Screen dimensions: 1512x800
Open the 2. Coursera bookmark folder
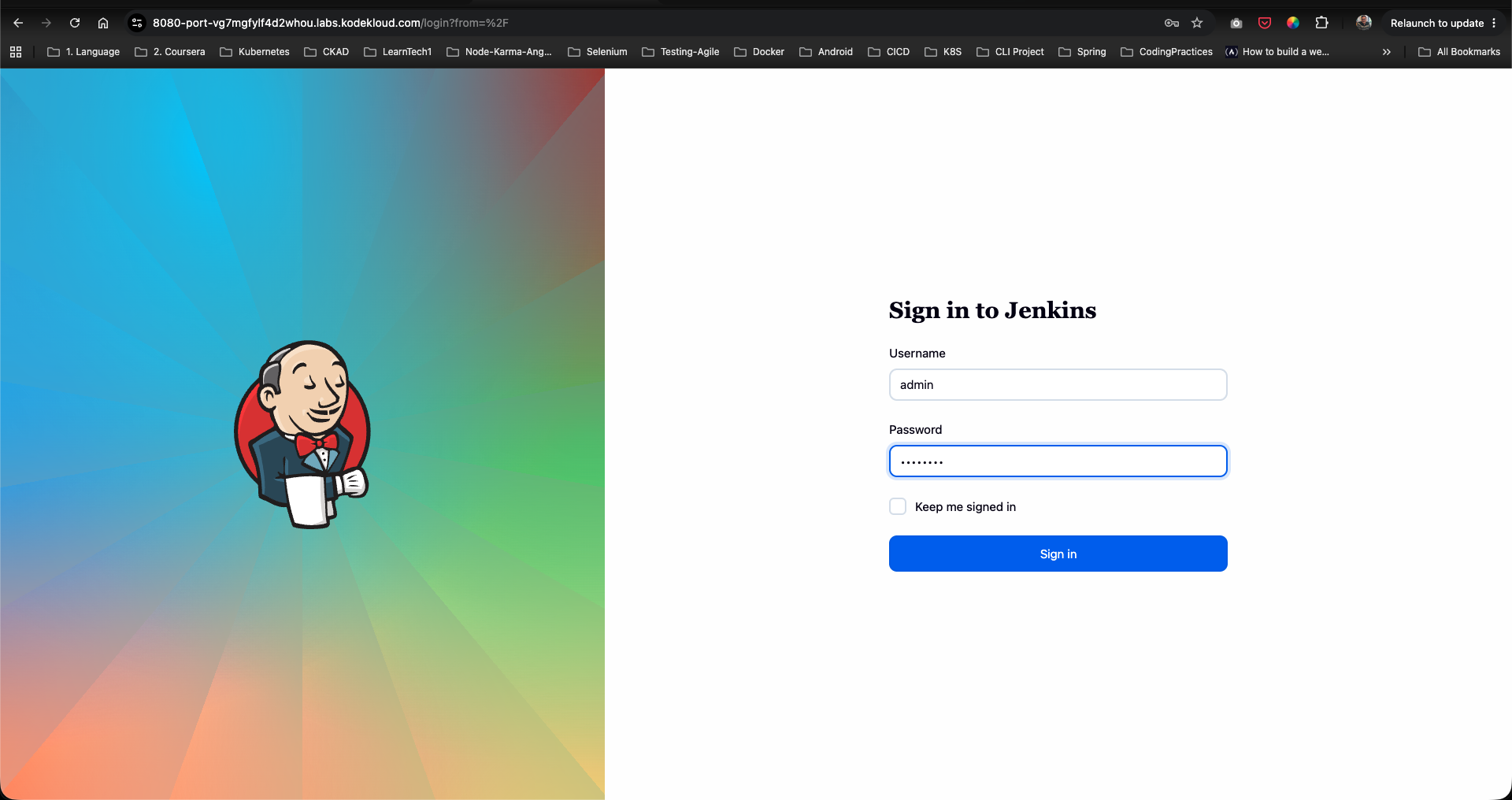[170, 52]
